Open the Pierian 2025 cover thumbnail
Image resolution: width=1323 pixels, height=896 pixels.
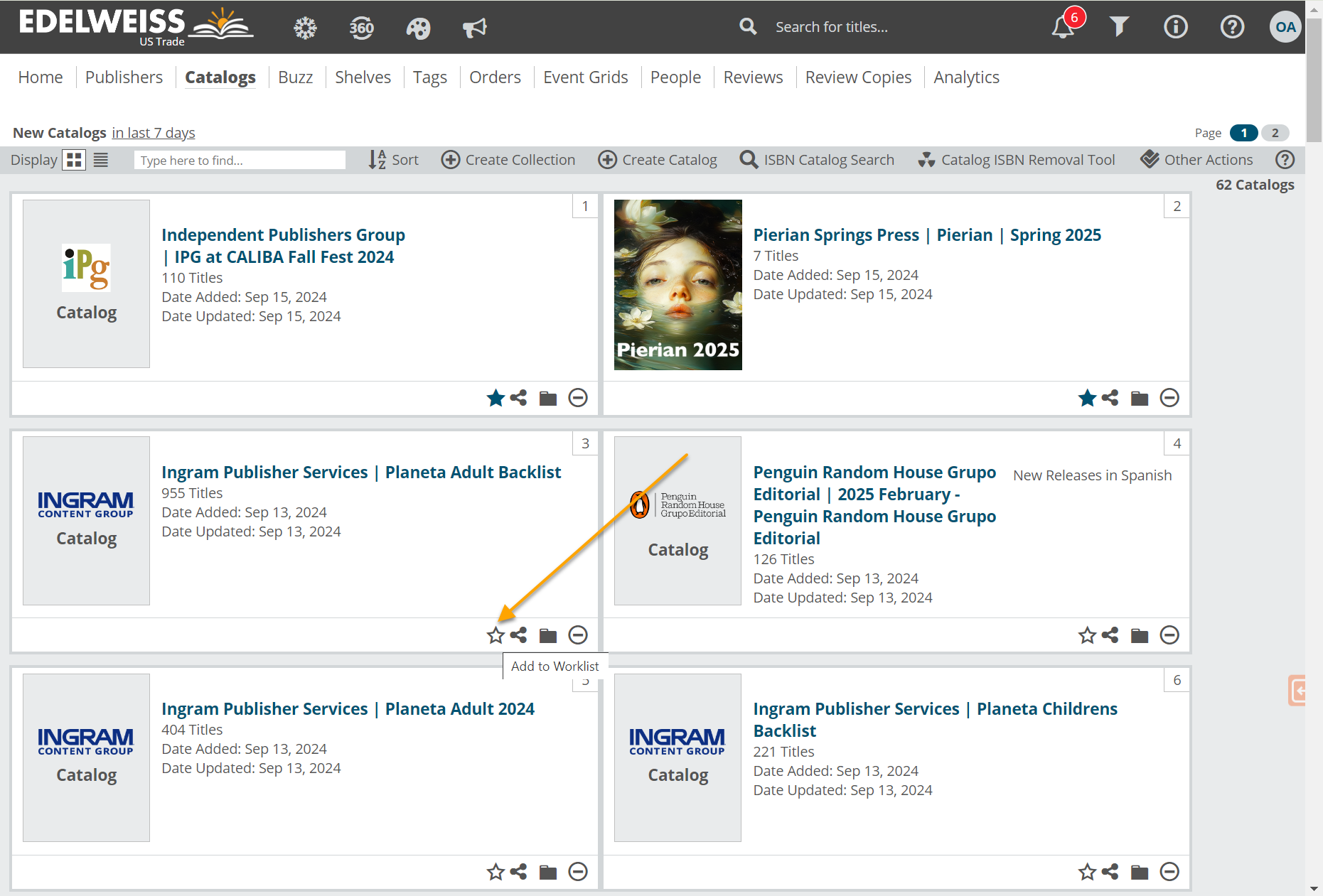[678, 285]
